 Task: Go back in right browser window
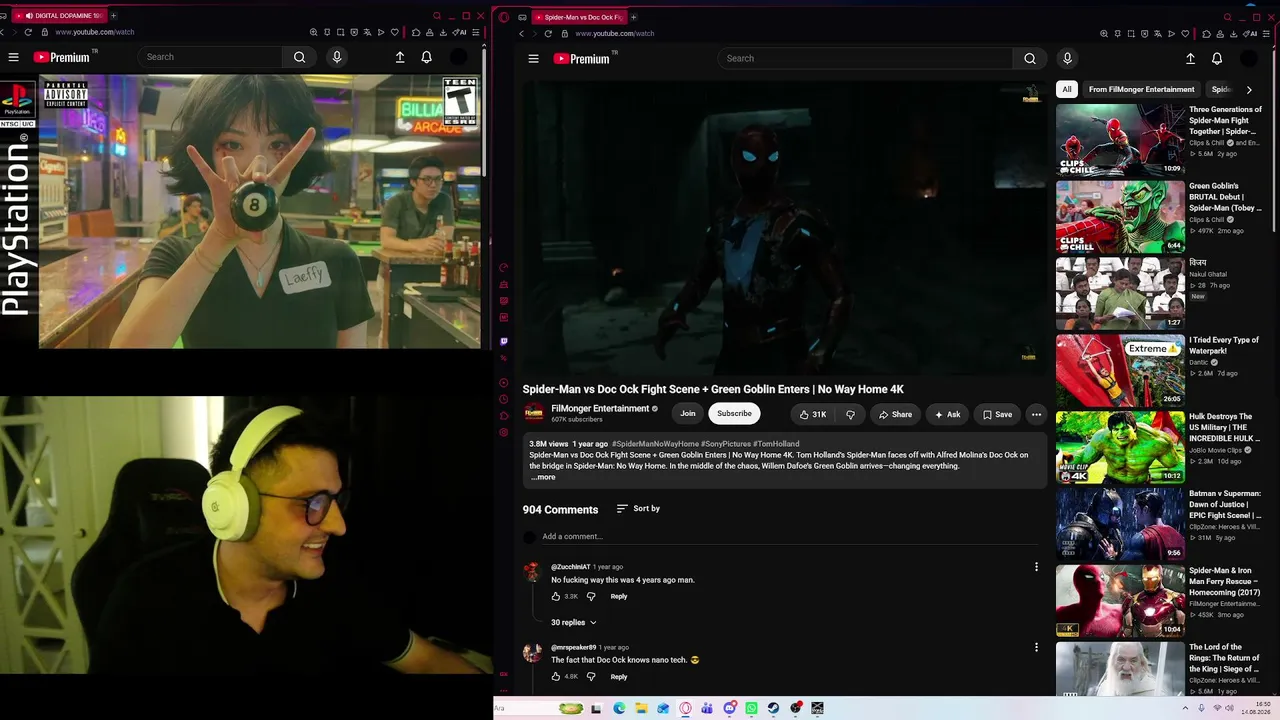tap(521, 33)
